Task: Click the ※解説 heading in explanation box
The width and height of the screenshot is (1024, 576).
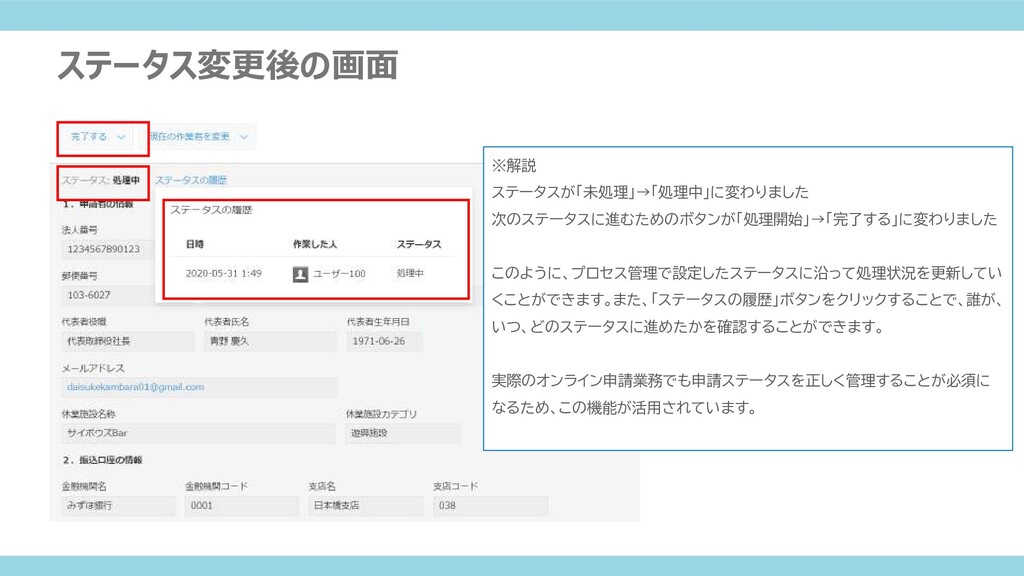Action: 514,166
